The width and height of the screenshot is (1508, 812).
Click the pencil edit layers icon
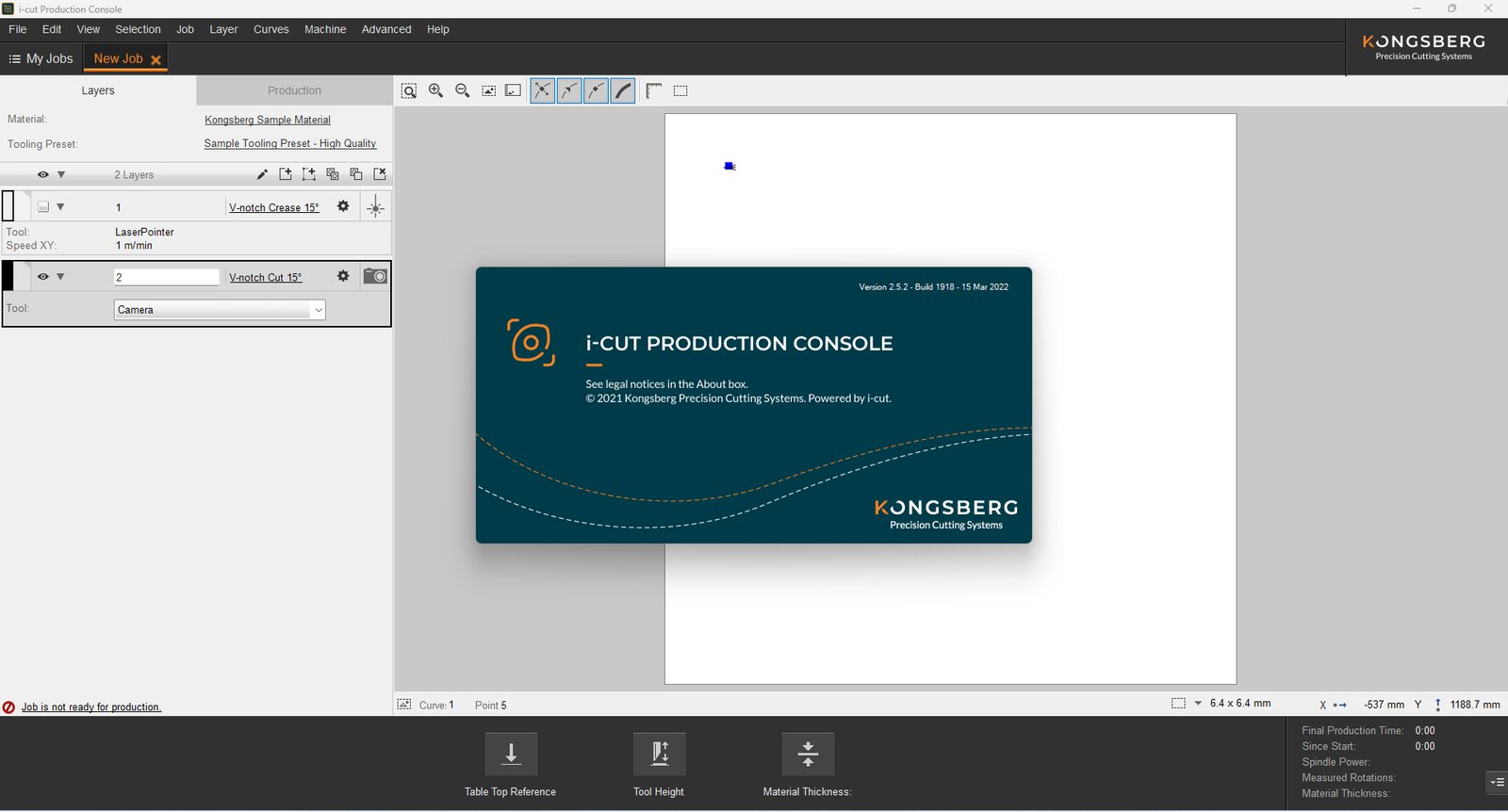(262, 174)
